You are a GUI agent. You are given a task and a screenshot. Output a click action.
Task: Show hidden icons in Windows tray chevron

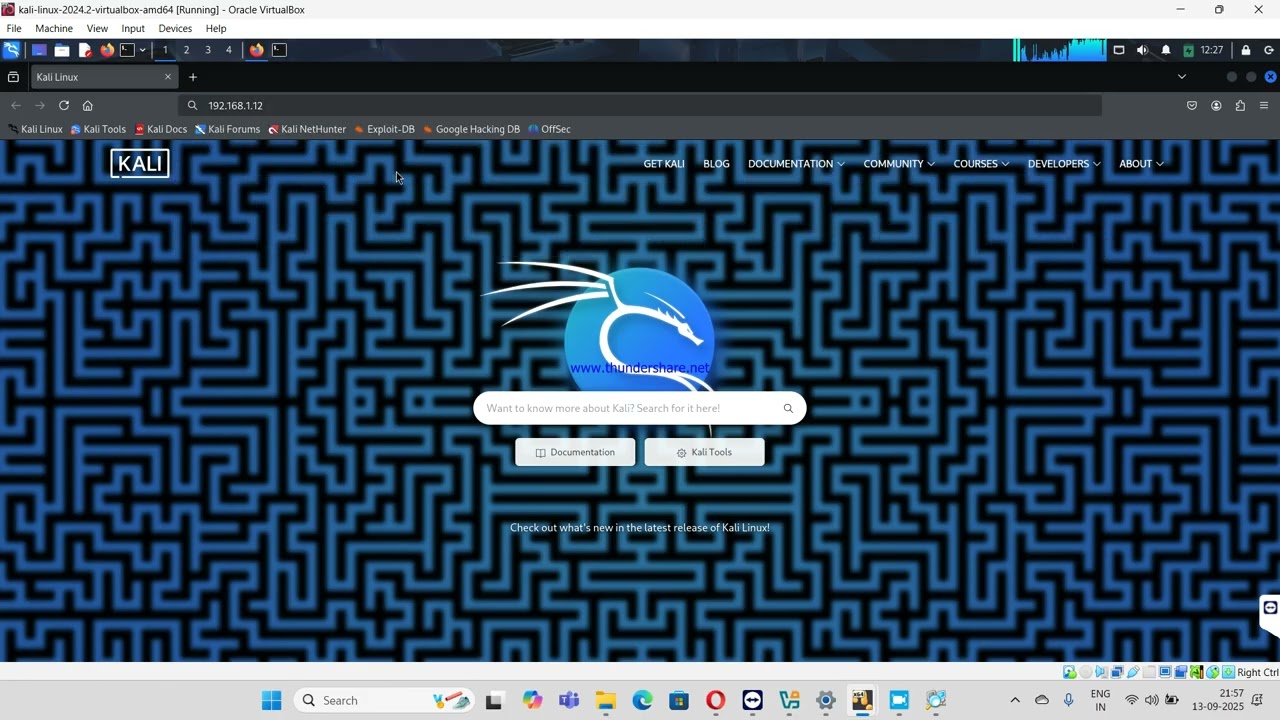pyautogui.click(x=1015, y=700)
